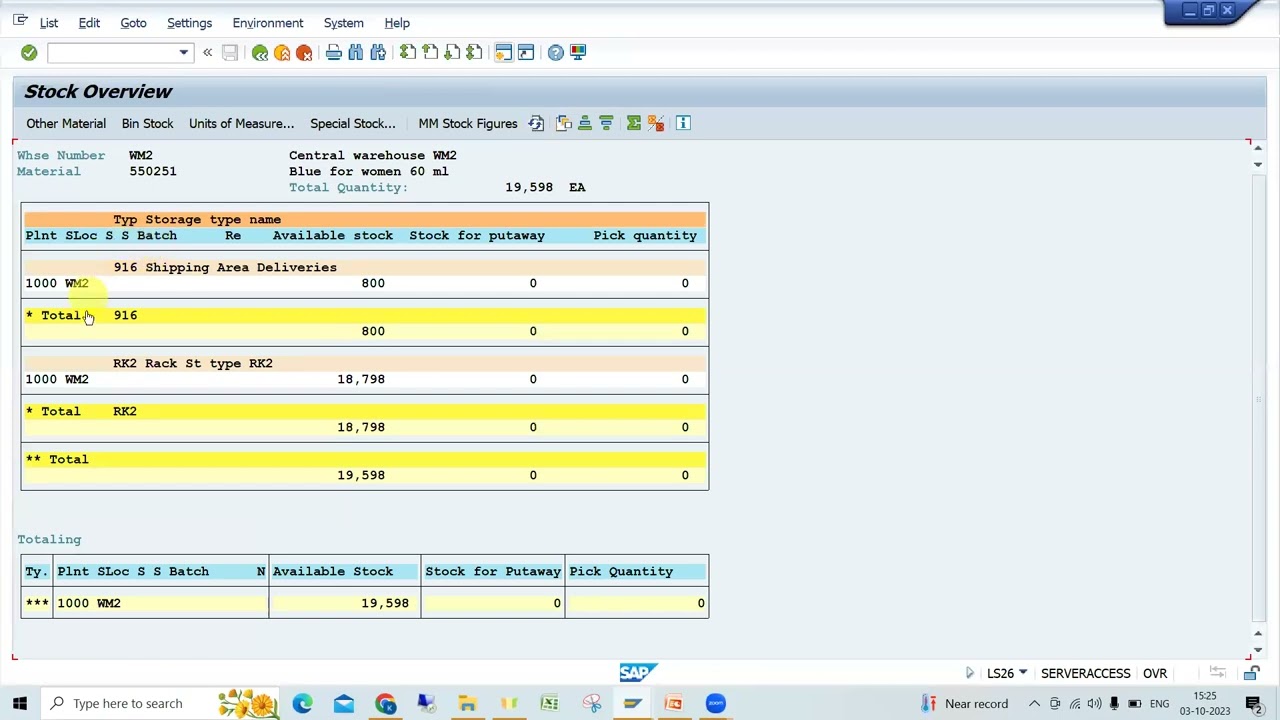Click the 19,598 value in Totaling table

385,603
